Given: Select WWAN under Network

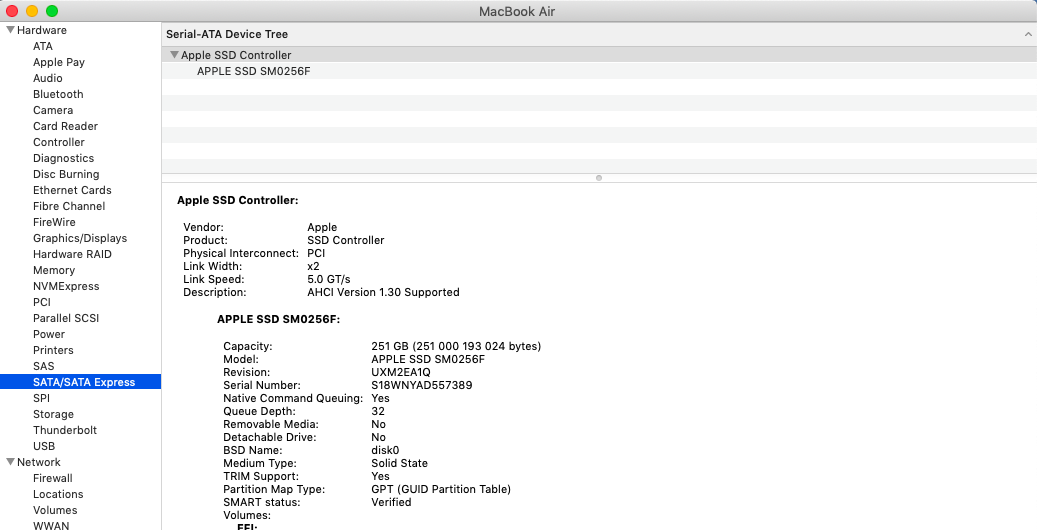Looking at the screenshot, I should point(51,525).
